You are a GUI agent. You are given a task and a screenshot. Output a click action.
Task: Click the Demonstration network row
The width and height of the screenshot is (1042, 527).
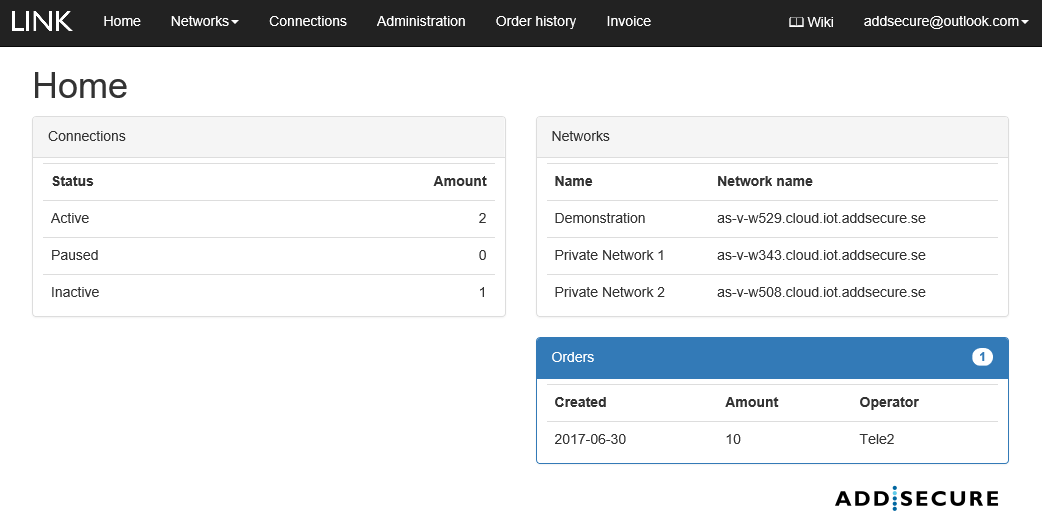600,218
